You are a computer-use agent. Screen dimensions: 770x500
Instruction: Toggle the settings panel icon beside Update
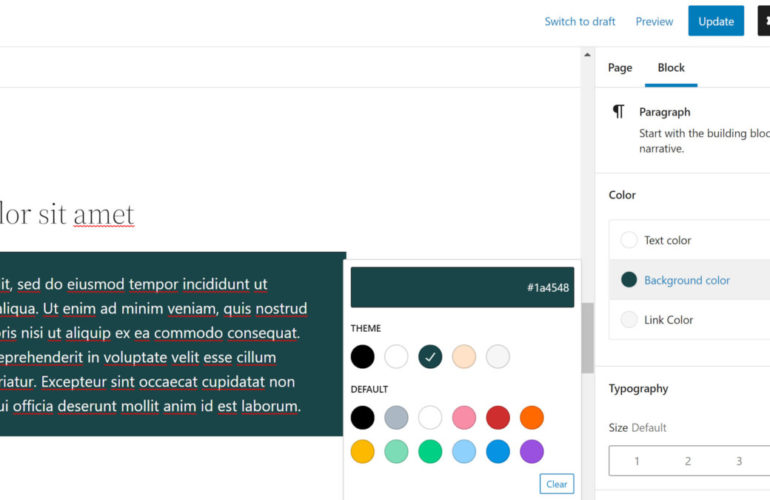(x=764, y=21)
